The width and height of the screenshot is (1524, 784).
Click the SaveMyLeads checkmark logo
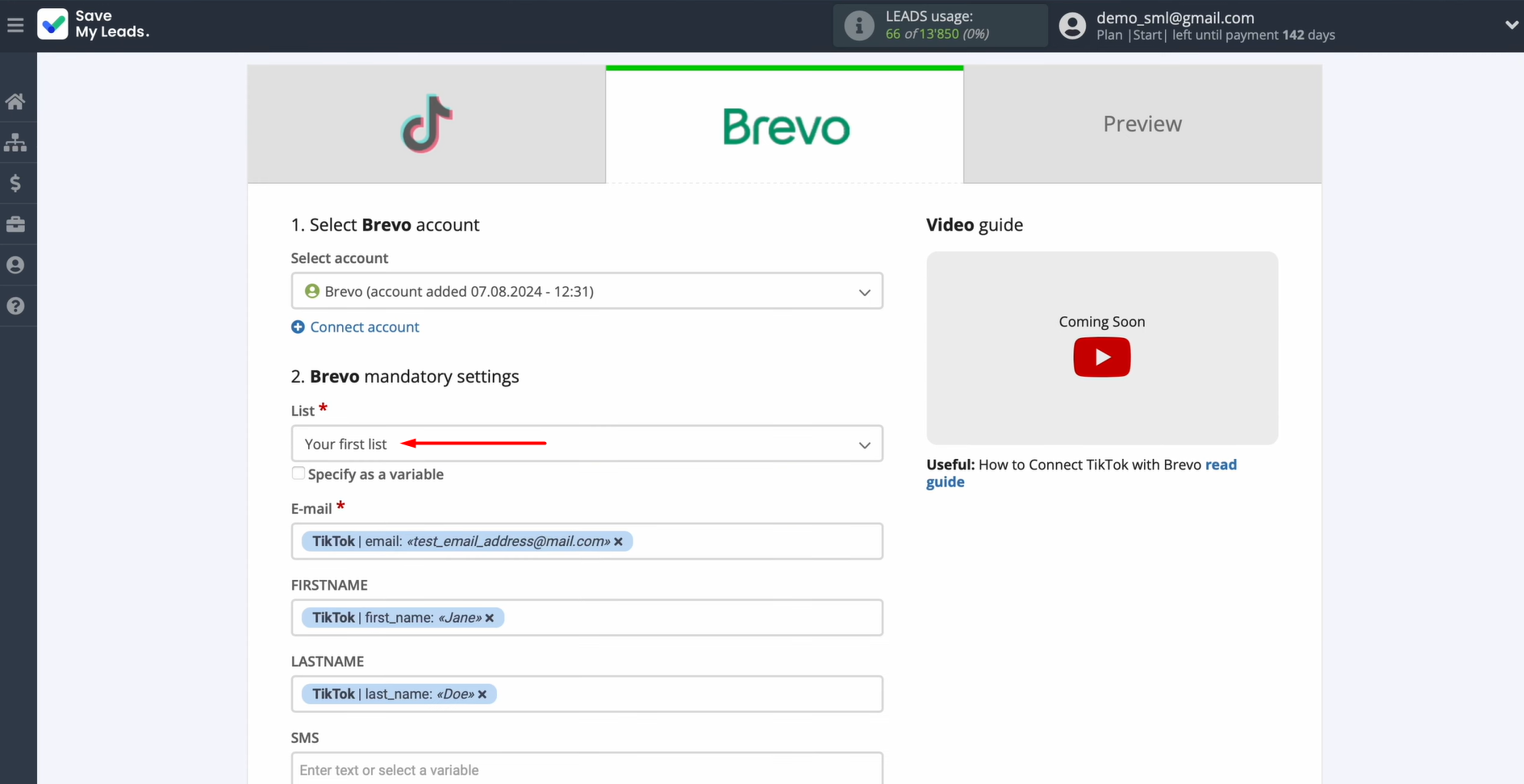pos(53,24)
